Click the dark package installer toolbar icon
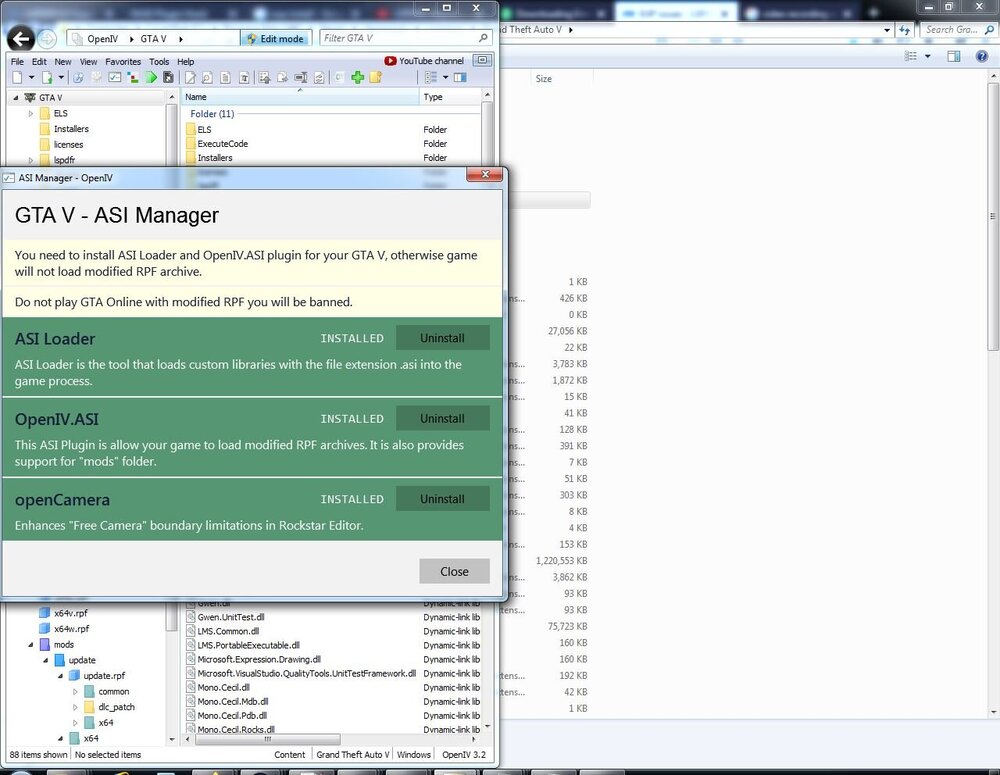Viewport: 1000px width, 775px height. [x=168, y=77]
